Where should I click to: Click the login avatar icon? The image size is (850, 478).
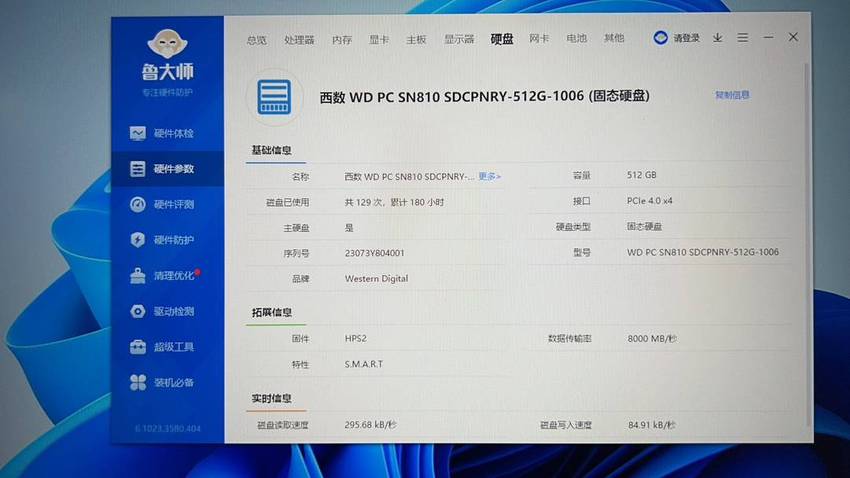tap(660, 38)
